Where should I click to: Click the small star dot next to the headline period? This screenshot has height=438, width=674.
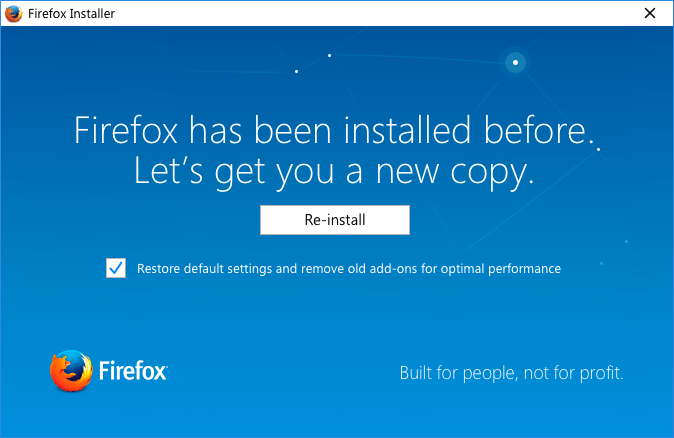pos(598,149)
